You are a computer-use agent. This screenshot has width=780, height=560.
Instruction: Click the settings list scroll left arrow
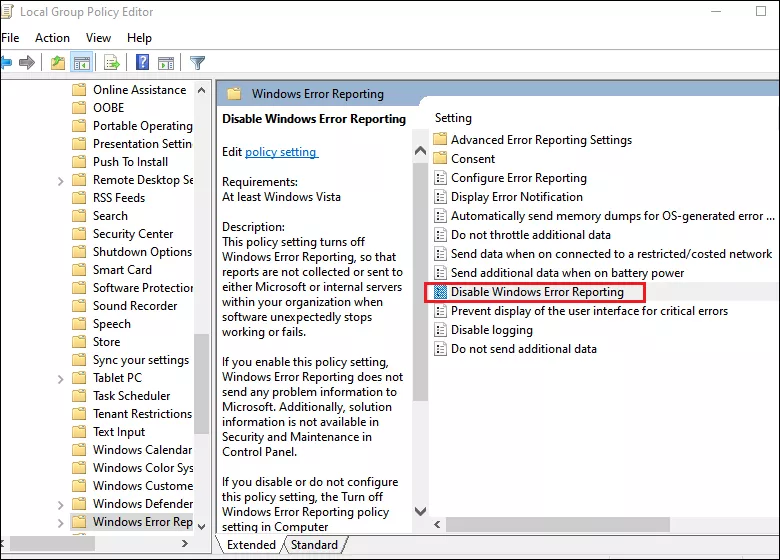[437, 524]
